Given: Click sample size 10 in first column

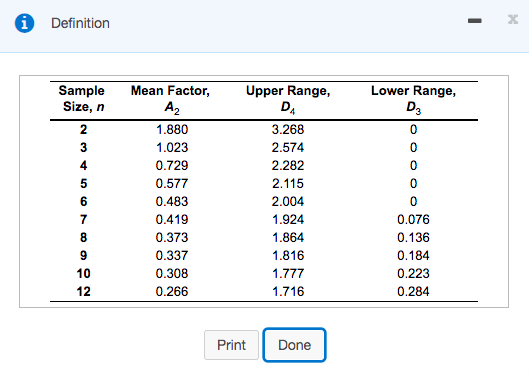Looking at the screenshot, I should click(x=83, y=273).
